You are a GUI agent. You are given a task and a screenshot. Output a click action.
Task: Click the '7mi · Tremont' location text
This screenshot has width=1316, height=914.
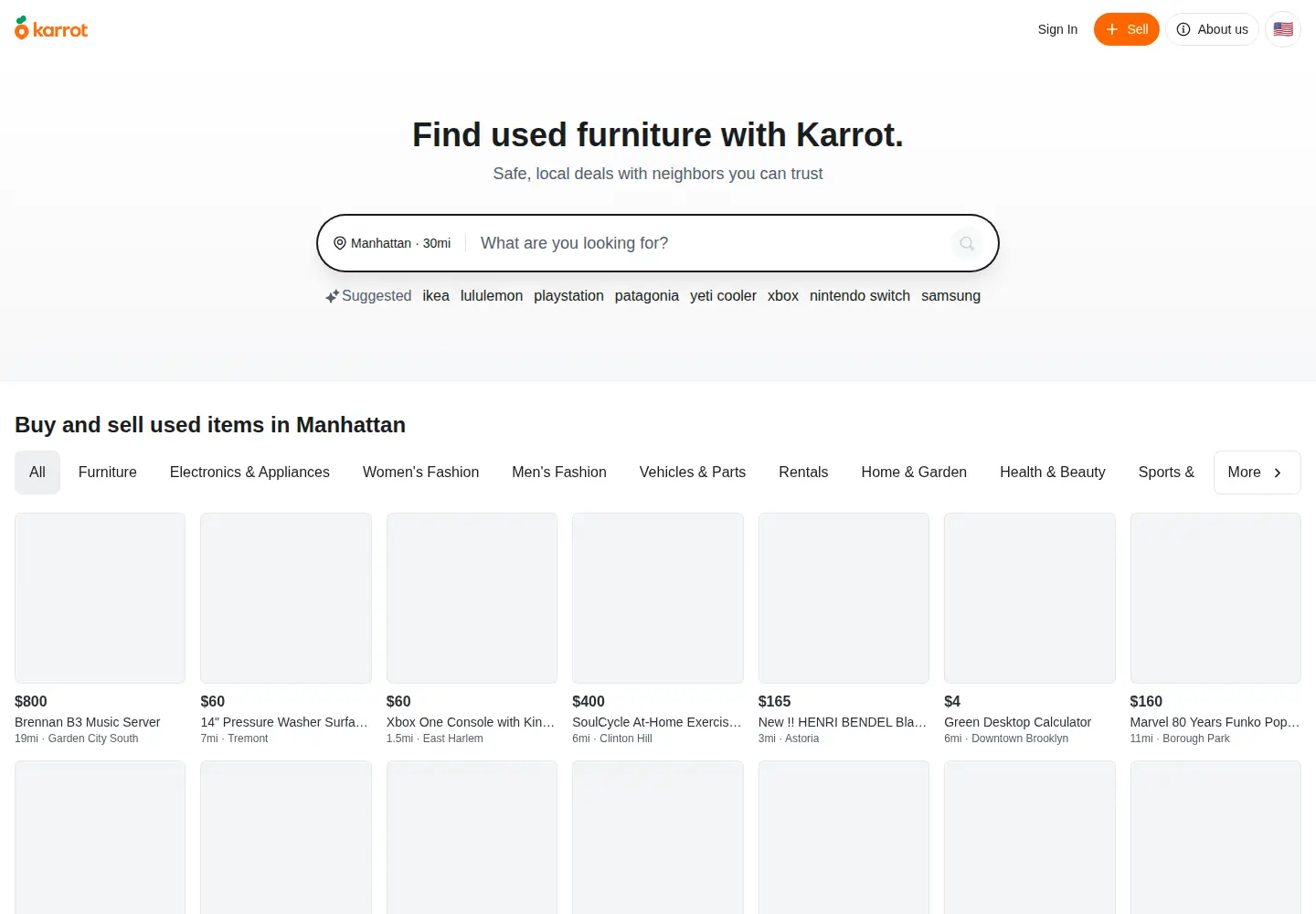point(234,739)
